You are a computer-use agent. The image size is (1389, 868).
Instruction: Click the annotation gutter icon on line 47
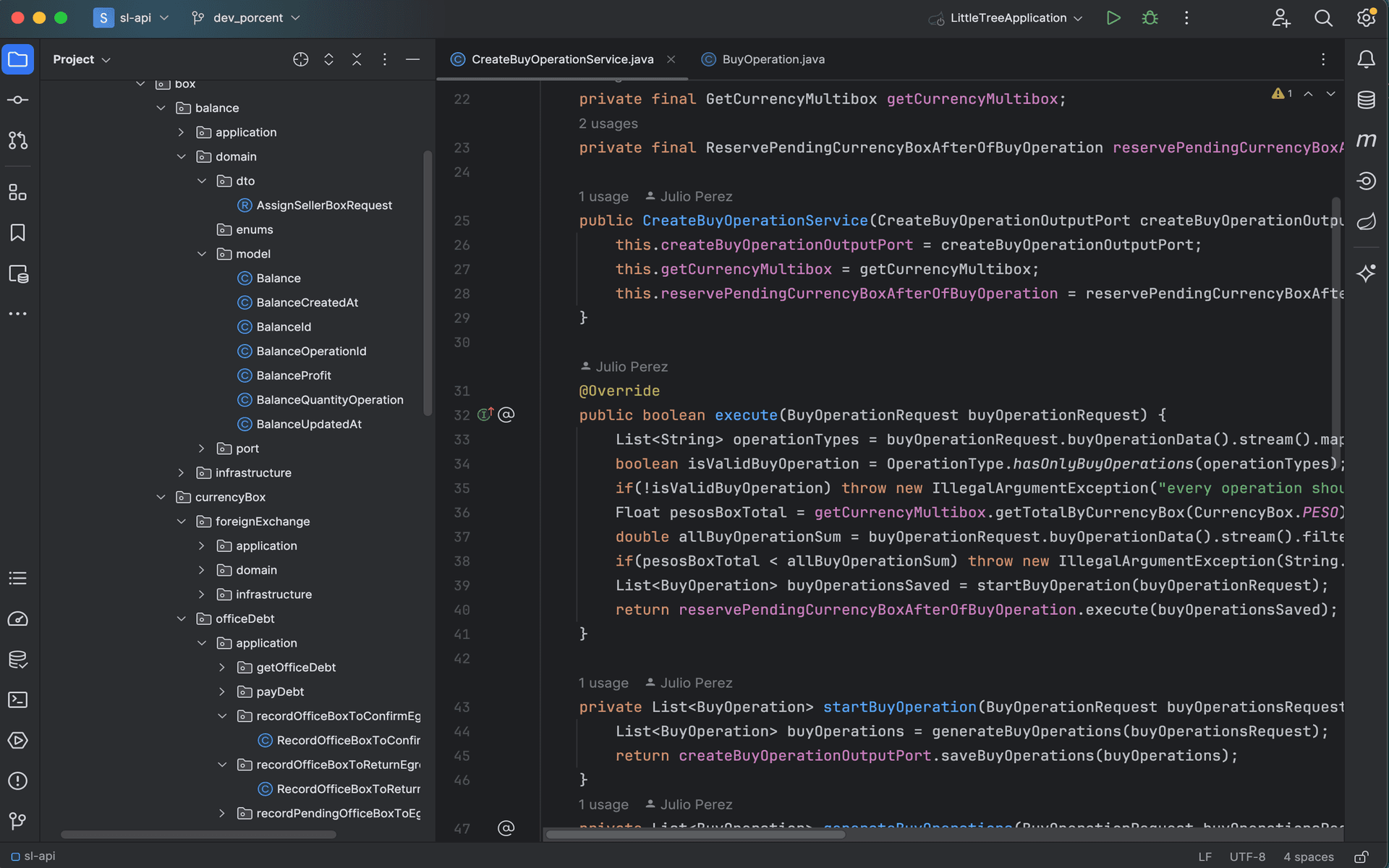(x=506, y=827)
